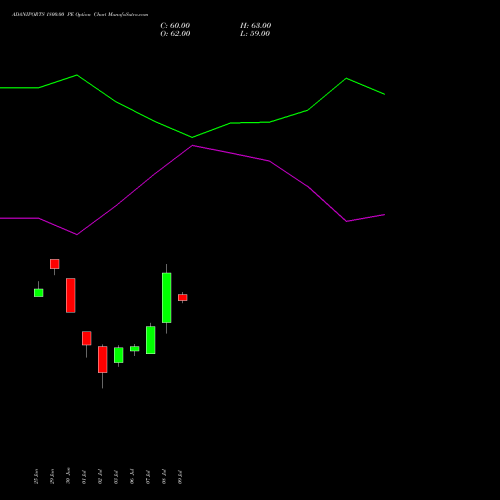Click the 06 Jul date label
The image size is (500, 500).
coord(132,477)
